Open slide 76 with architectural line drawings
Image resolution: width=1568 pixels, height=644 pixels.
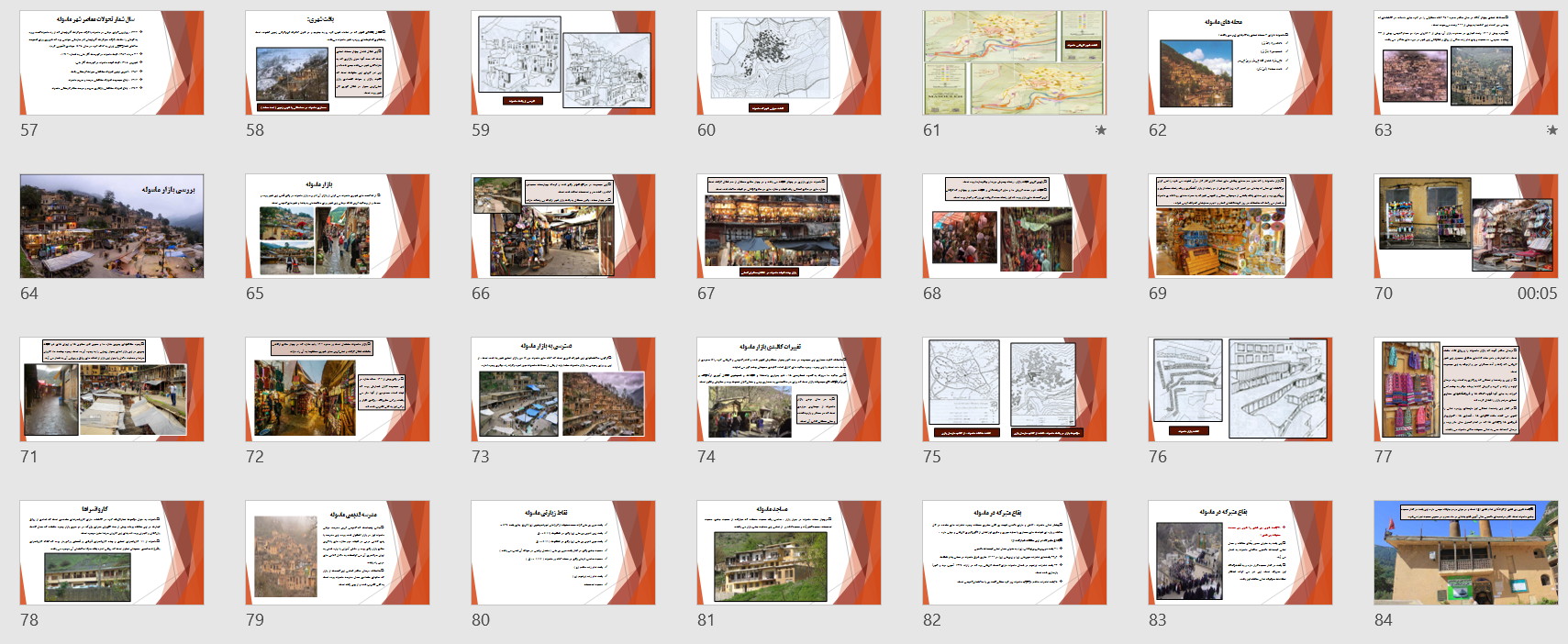pos(1240,389)
